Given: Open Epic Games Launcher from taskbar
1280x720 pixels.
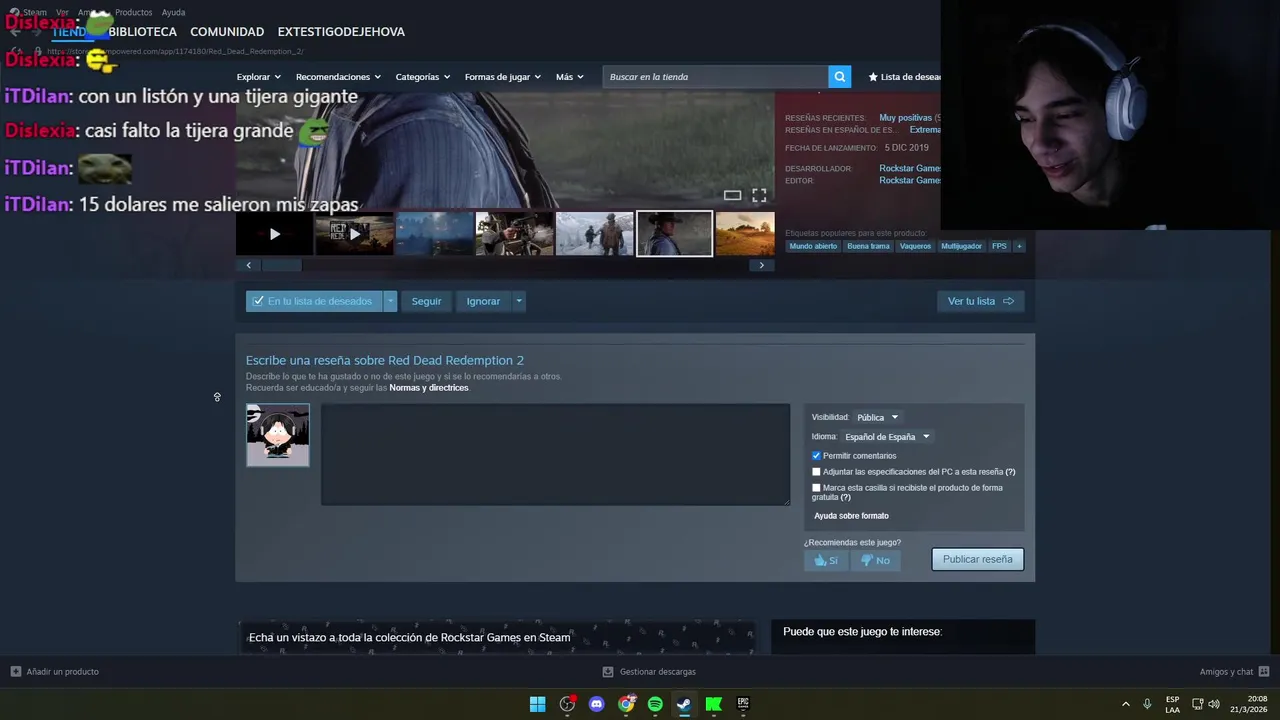Looking at the screenshot, I should [743, 704].
